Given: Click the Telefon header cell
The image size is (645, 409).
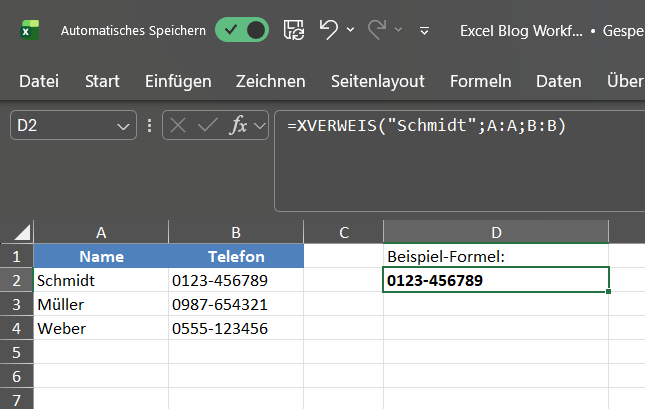Looking at the screenshot, I should (236, 256).
